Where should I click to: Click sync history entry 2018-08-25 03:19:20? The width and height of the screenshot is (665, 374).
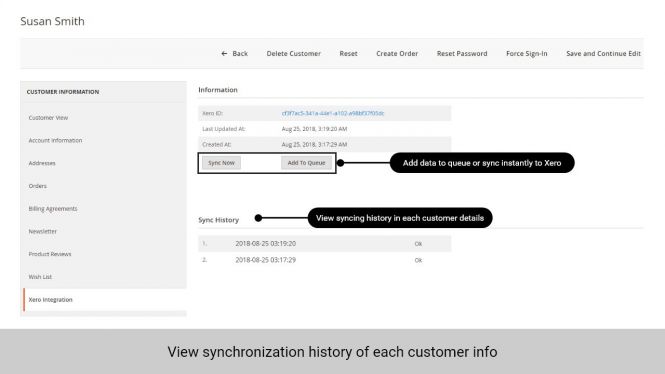265,244
